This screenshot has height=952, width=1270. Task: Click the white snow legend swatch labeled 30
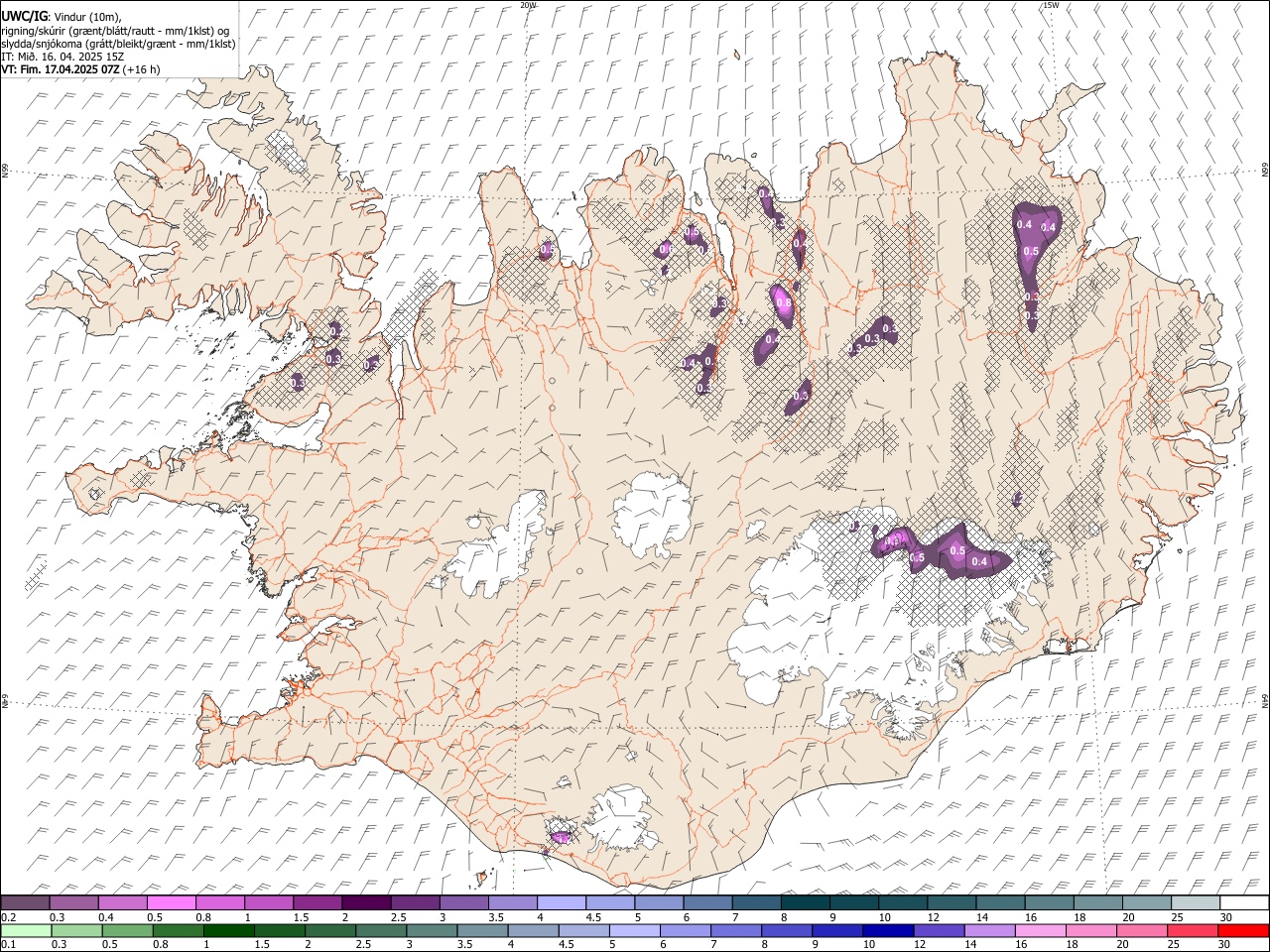pos(1244,902)
